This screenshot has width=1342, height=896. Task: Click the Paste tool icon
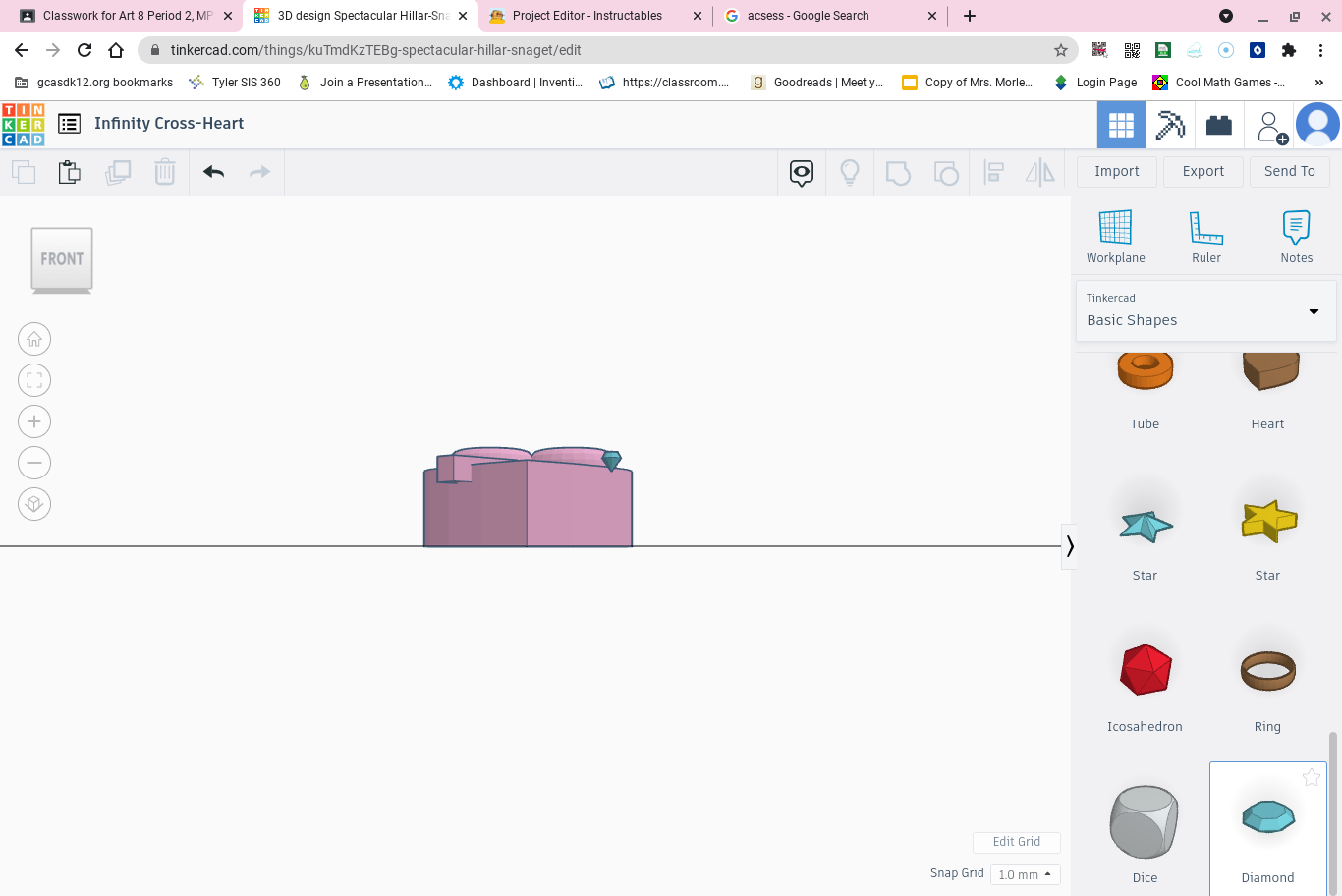pyautogui.click(x=70, y=172)
